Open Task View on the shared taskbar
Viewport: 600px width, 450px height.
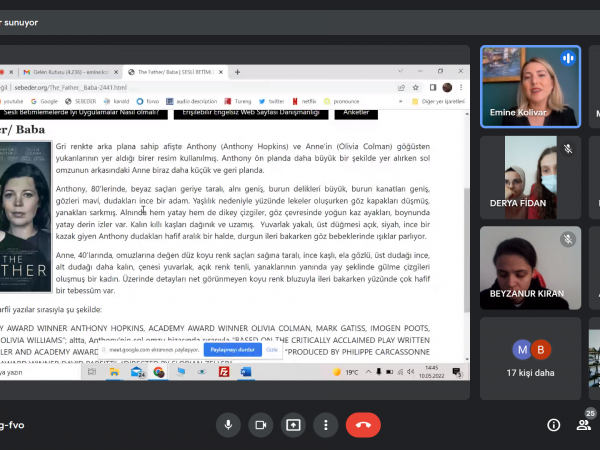(x=92, y=372)
